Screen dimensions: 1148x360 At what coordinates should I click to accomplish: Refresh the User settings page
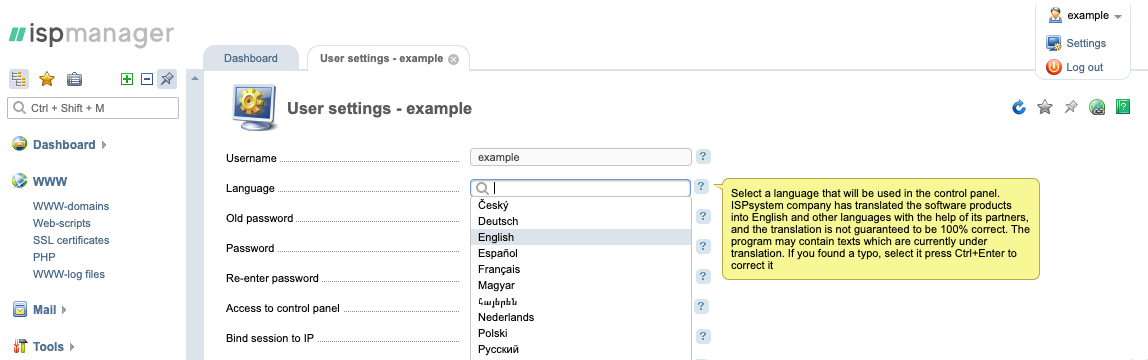pyautogui.click(x=1019, y=108)
